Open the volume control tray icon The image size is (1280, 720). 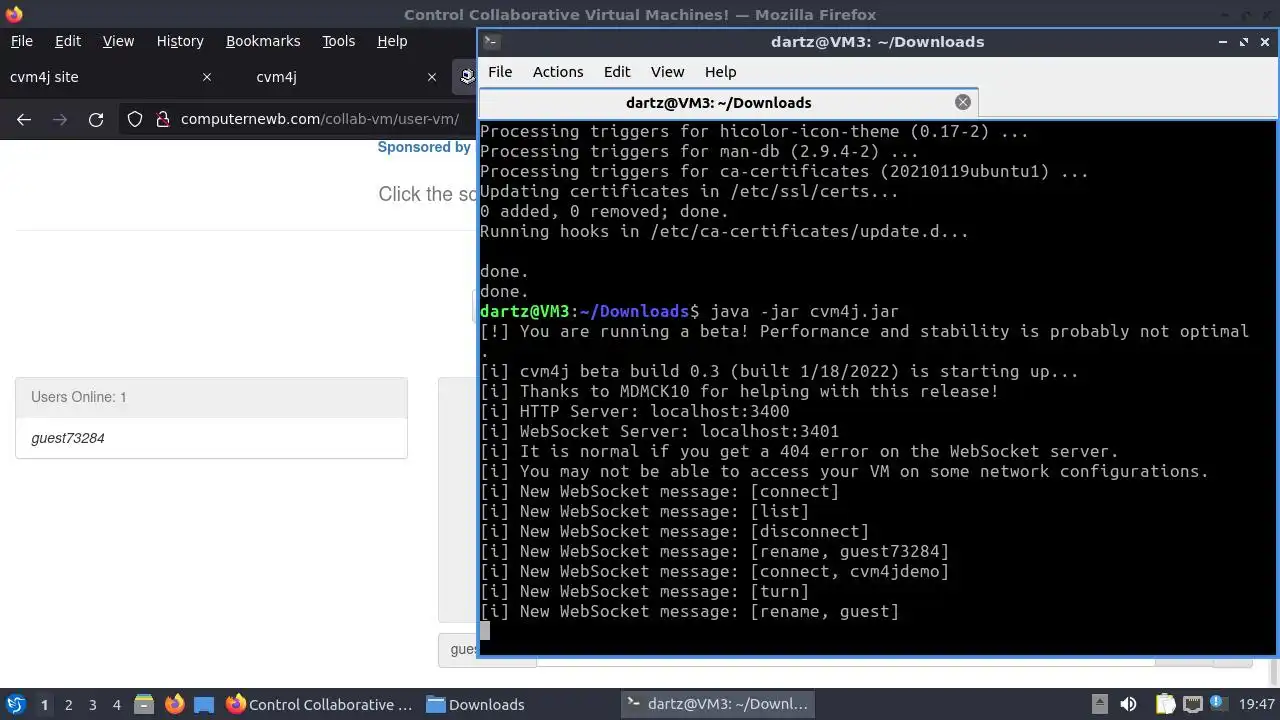(x=1128, y=704)
